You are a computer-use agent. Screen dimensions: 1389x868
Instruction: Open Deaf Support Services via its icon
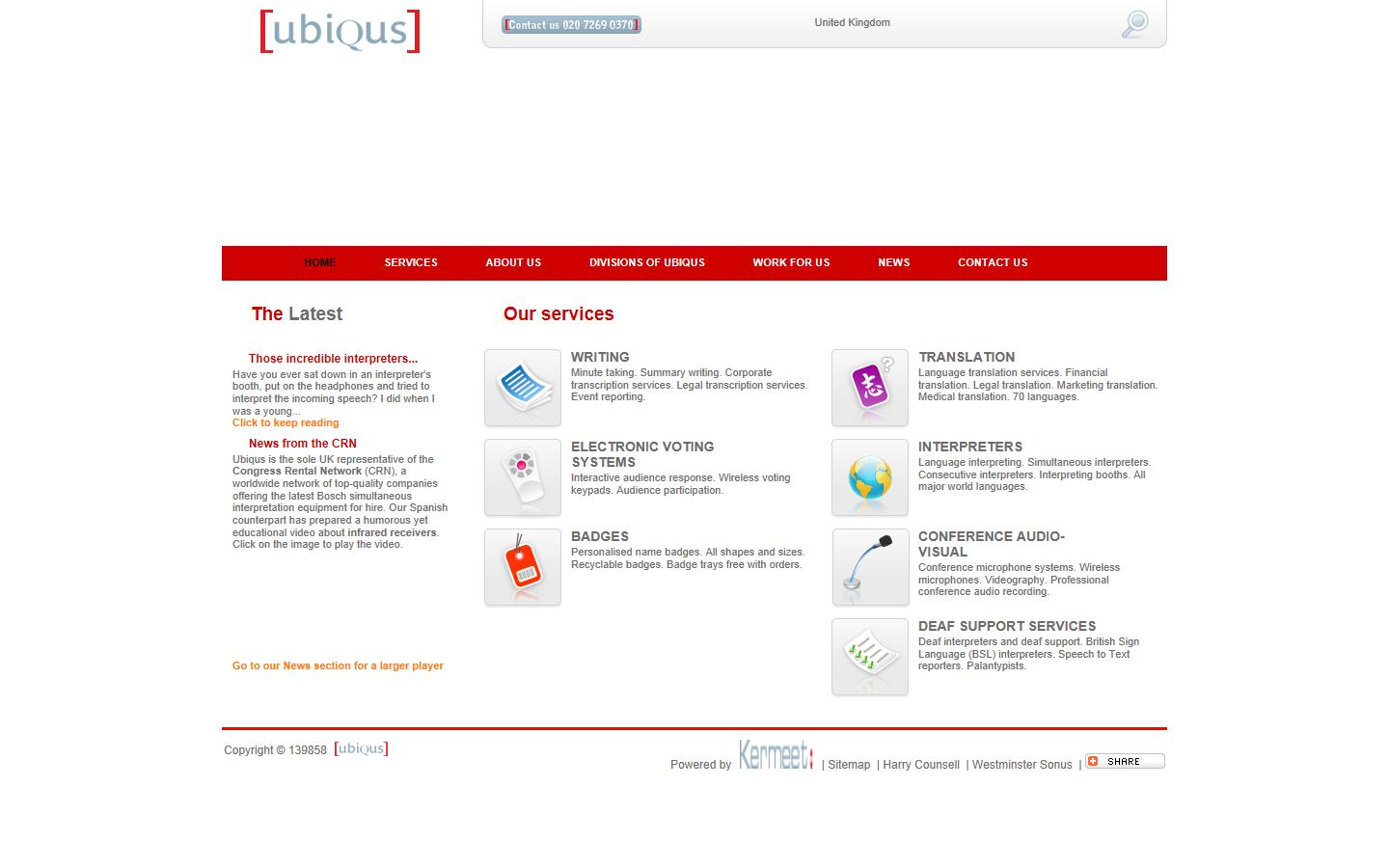tap(869, 657)
